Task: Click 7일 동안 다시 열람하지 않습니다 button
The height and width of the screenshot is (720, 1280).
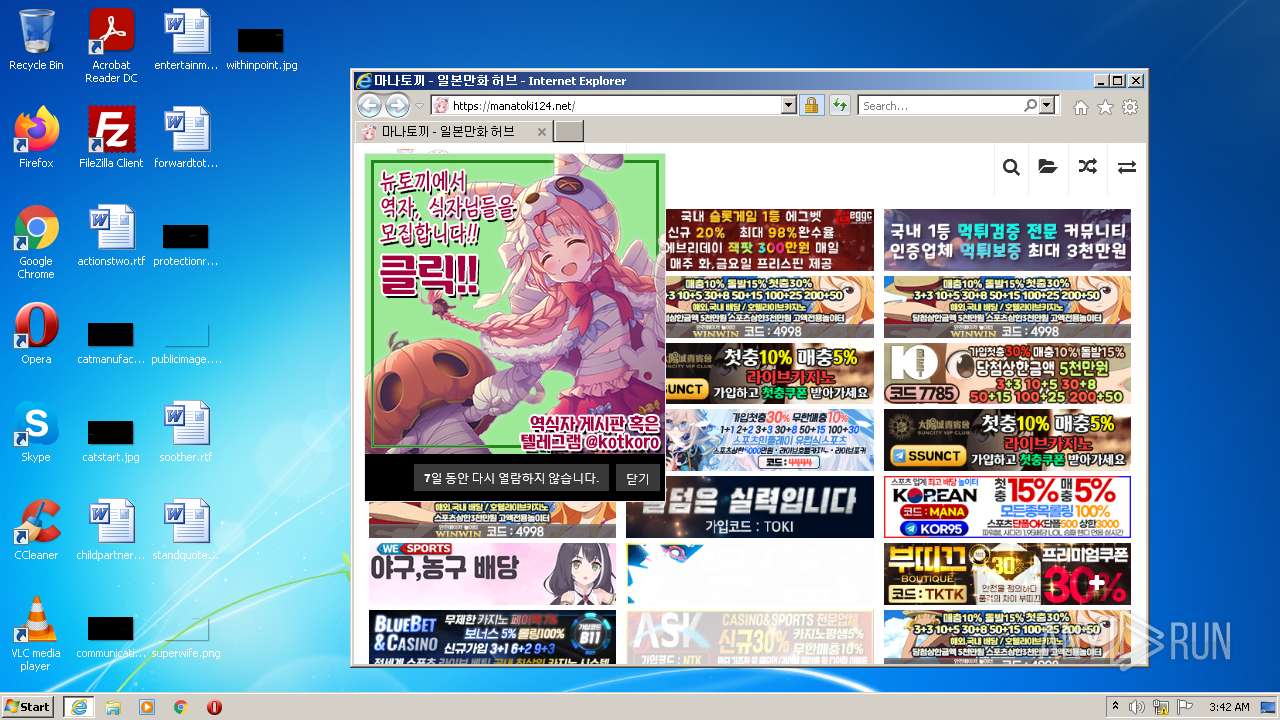Action: [511, 478]
